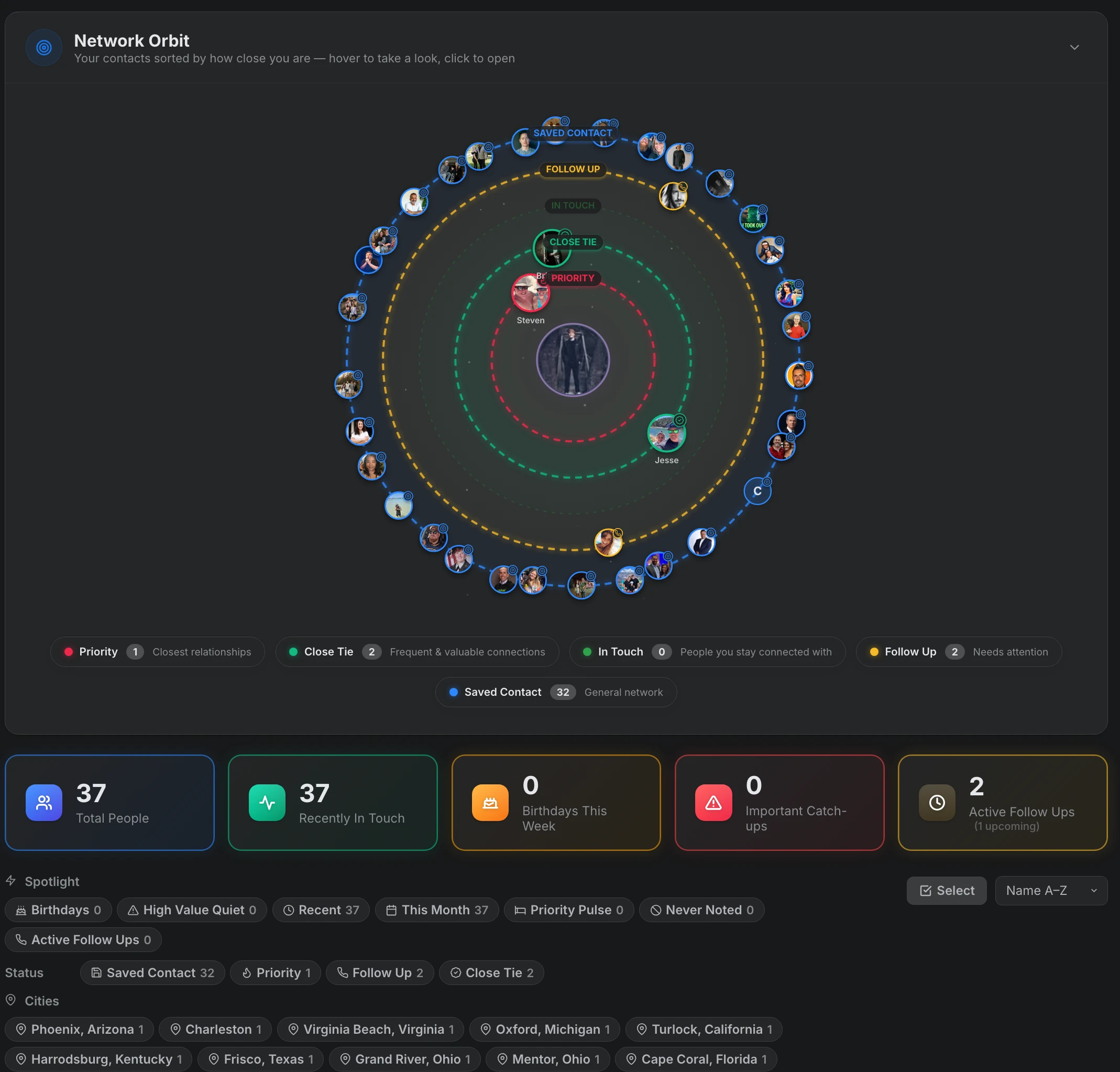
Task: Filter by Cape Coral, Florida chip
Action: (x=696, y=1059)
